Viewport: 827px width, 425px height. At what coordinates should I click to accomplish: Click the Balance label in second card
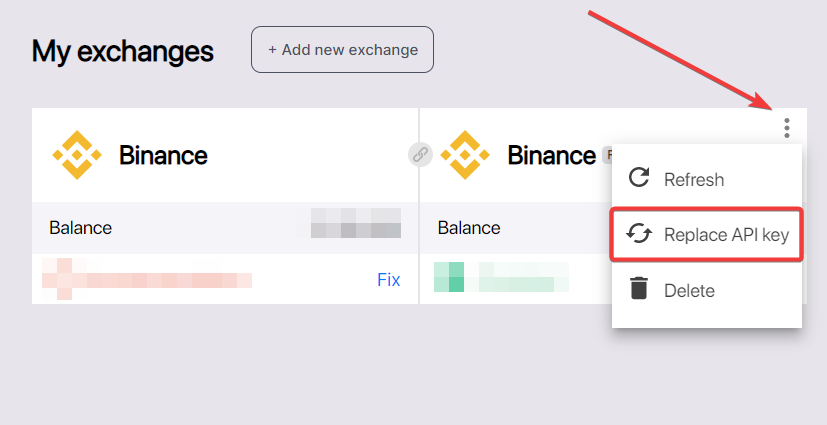point(468,228)
